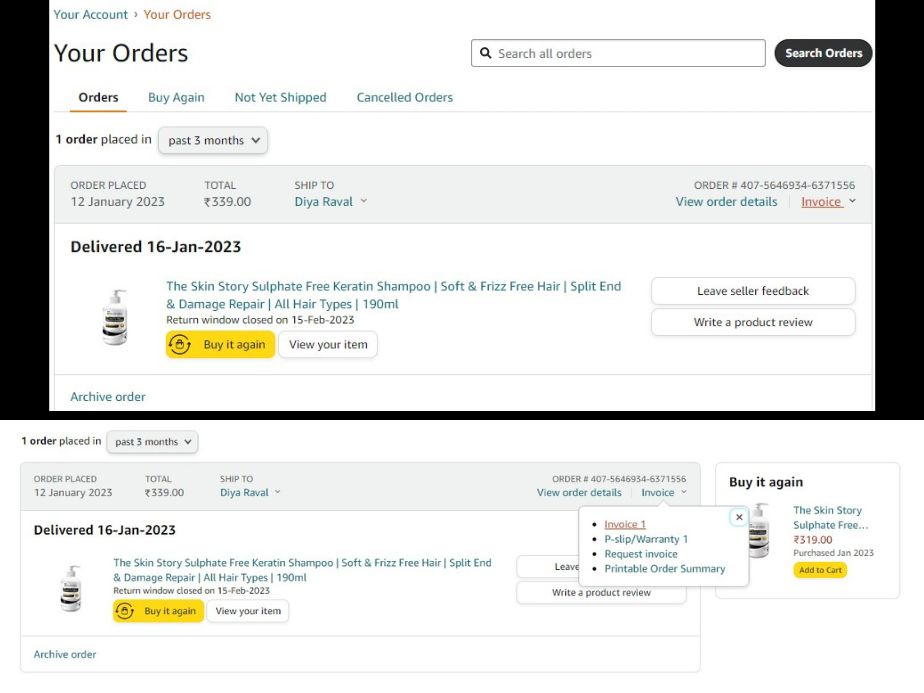This screenshot has height=693, width=924.
Task: Click the ₹339.00 total in top order
Action: click(x=227, y=202)
